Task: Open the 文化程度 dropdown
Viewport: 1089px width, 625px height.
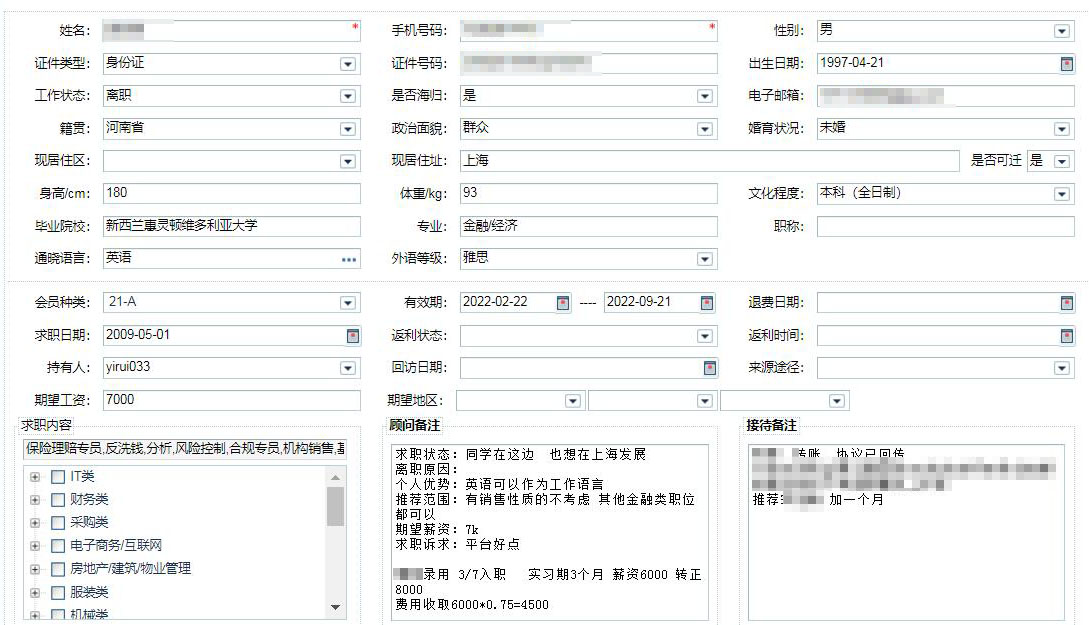Action: point(1061,194)
